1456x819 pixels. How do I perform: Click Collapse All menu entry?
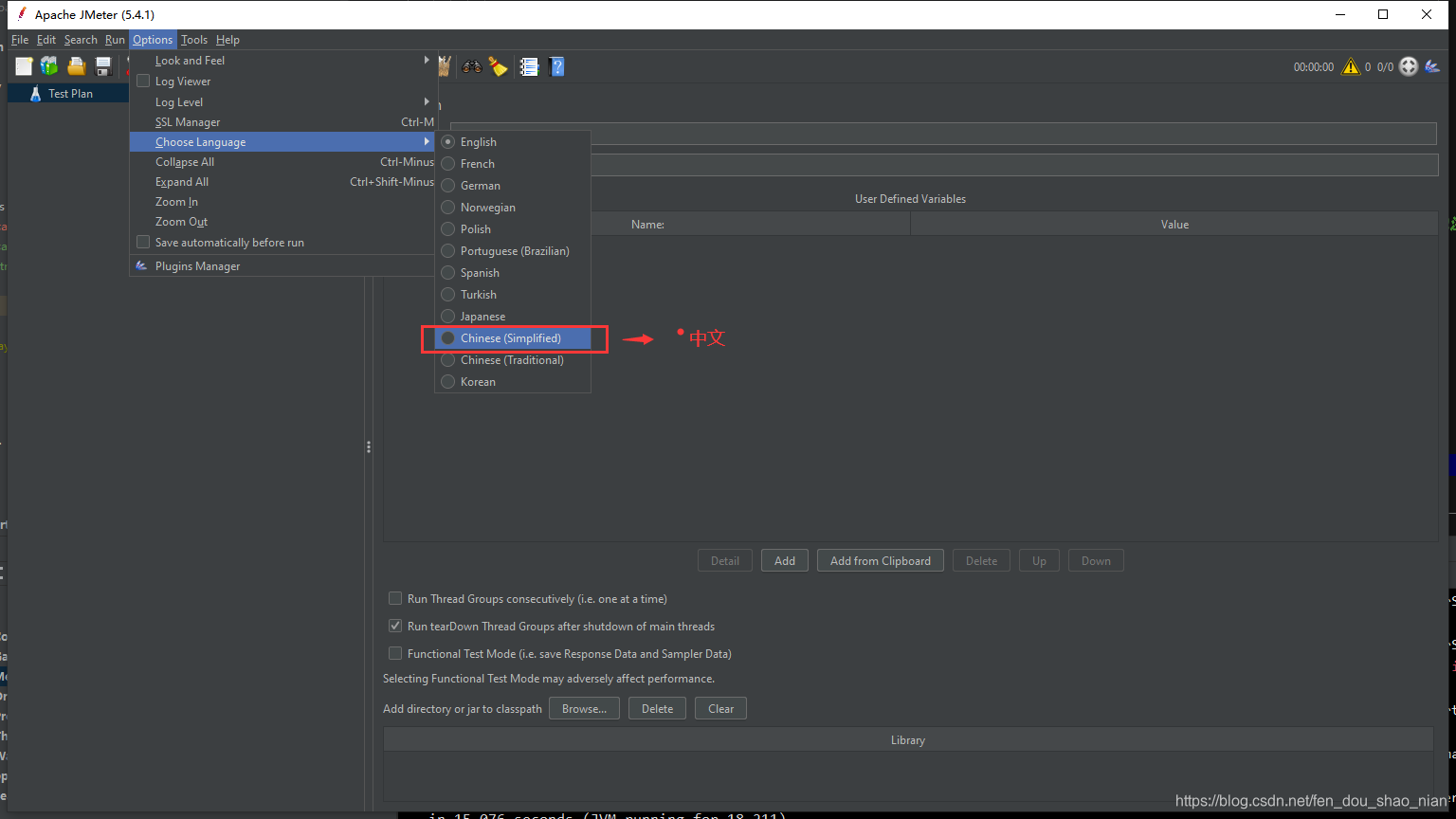click(x=282, y=162)
